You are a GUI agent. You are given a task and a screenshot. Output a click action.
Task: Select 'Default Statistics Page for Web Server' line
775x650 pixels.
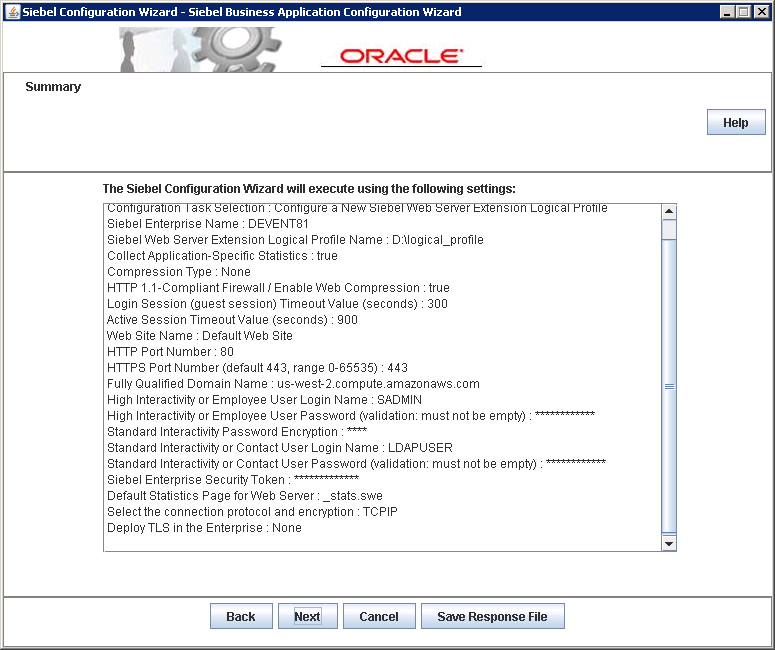point(245,496)
